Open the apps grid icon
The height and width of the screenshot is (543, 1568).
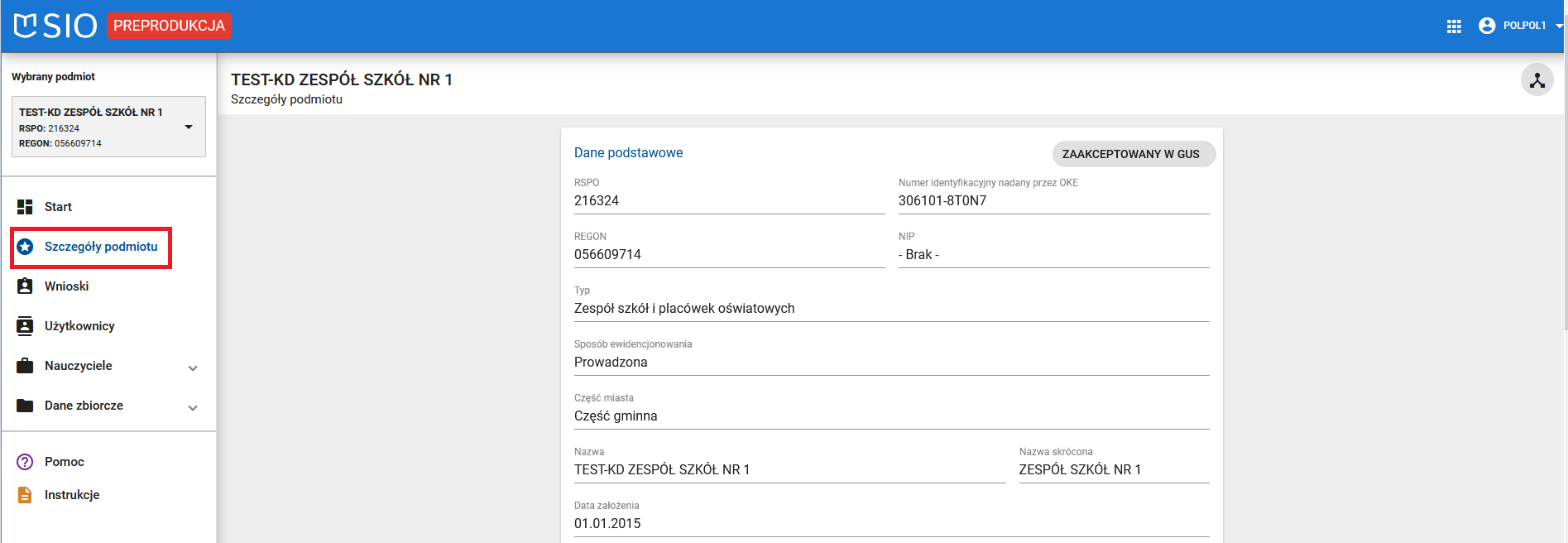tap(1454, 26)
